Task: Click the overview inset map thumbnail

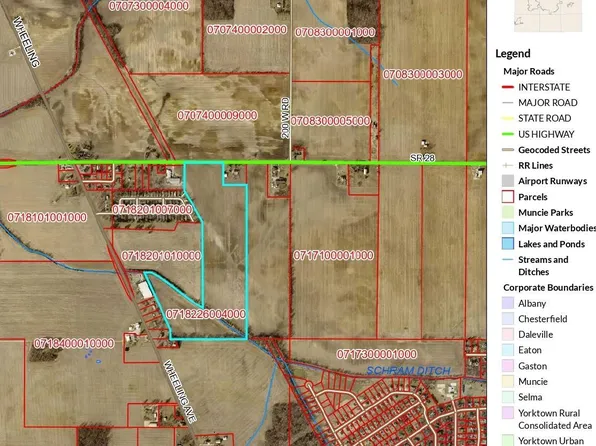Action: [548, 16]
